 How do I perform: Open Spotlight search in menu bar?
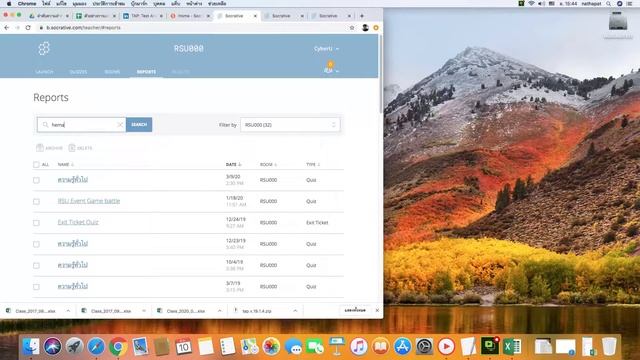(x=609, y=3)
